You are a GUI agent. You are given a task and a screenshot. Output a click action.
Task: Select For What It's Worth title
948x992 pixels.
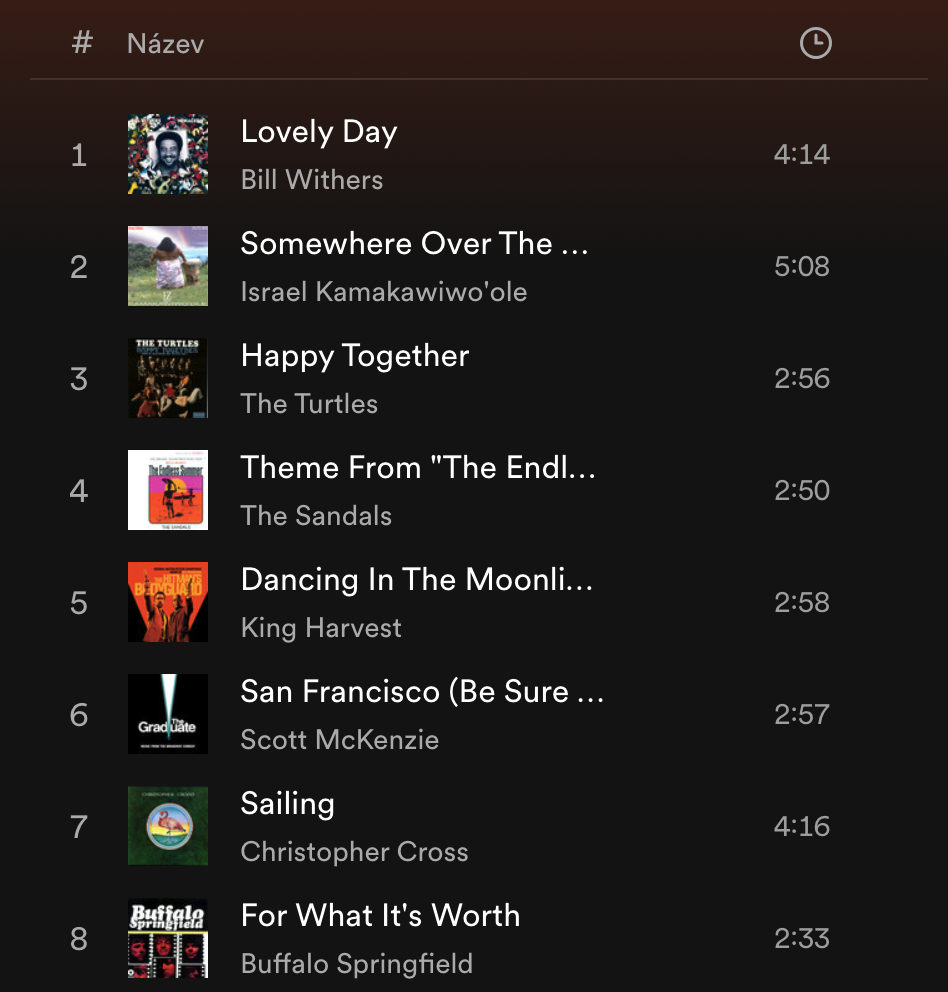pyautogui.click(x=380, y=916)
